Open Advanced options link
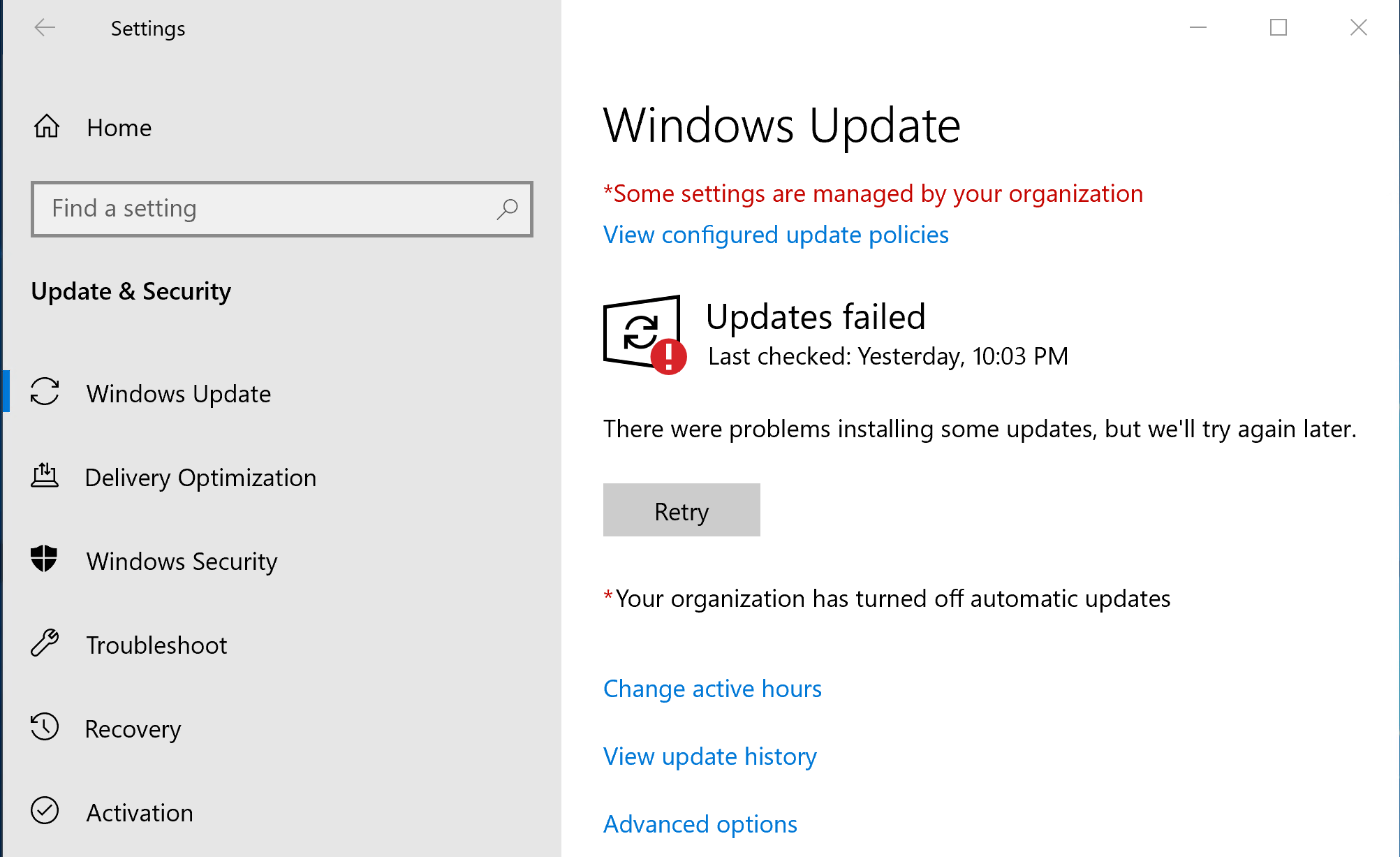The height and width of the screenshot is (857, 1400). [x=700, y=824]
